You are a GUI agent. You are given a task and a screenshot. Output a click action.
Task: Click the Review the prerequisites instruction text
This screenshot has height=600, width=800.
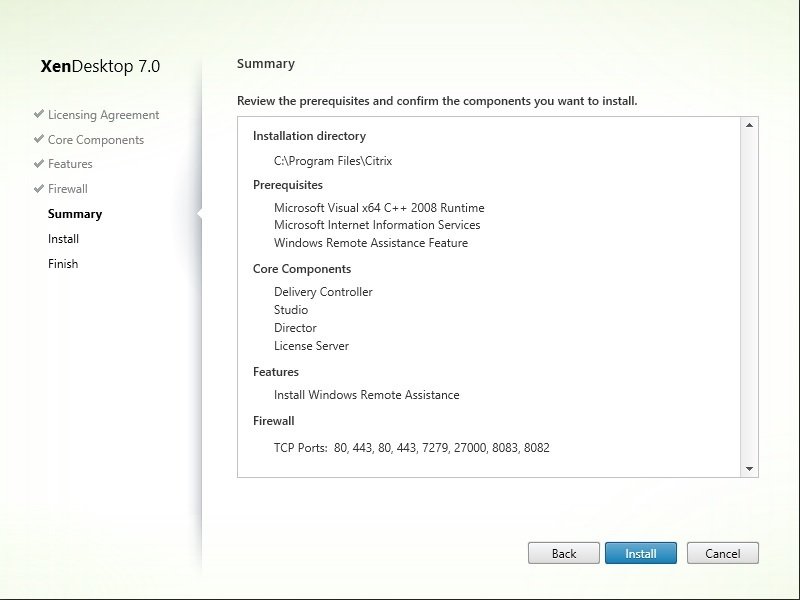(x=437, y=101)
